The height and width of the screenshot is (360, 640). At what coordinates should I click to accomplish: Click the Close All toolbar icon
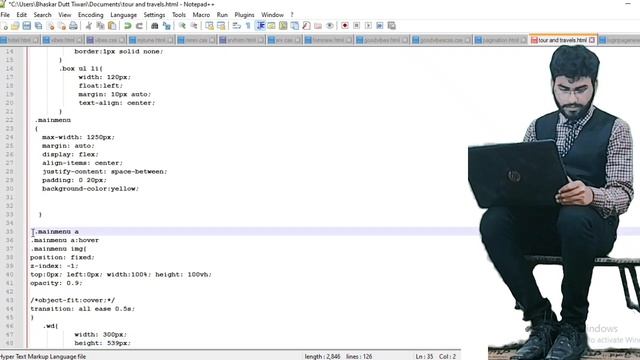pos(62,26)
